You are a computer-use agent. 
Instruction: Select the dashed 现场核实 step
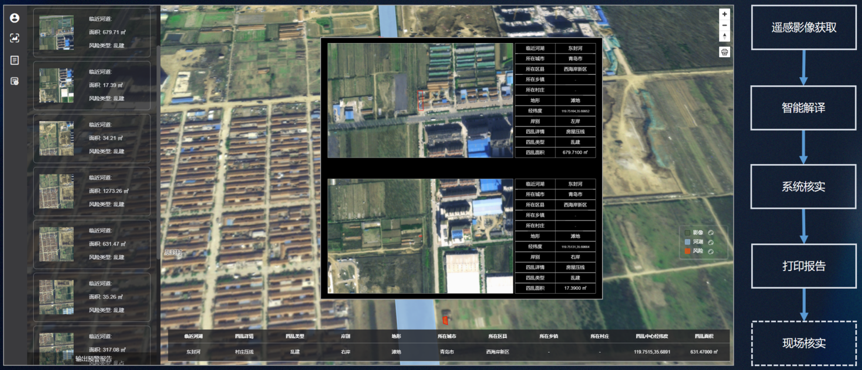pos(804,344)
